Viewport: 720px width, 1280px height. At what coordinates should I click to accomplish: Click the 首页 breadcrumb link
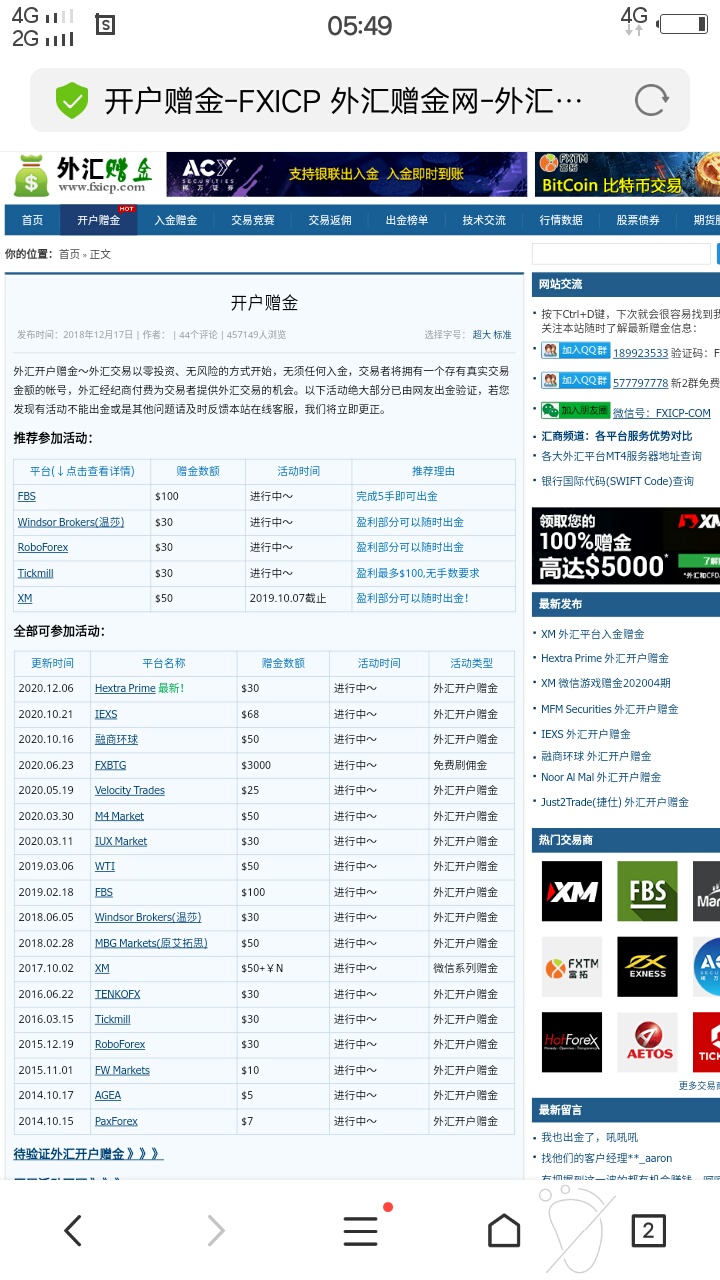pos(69,254)
